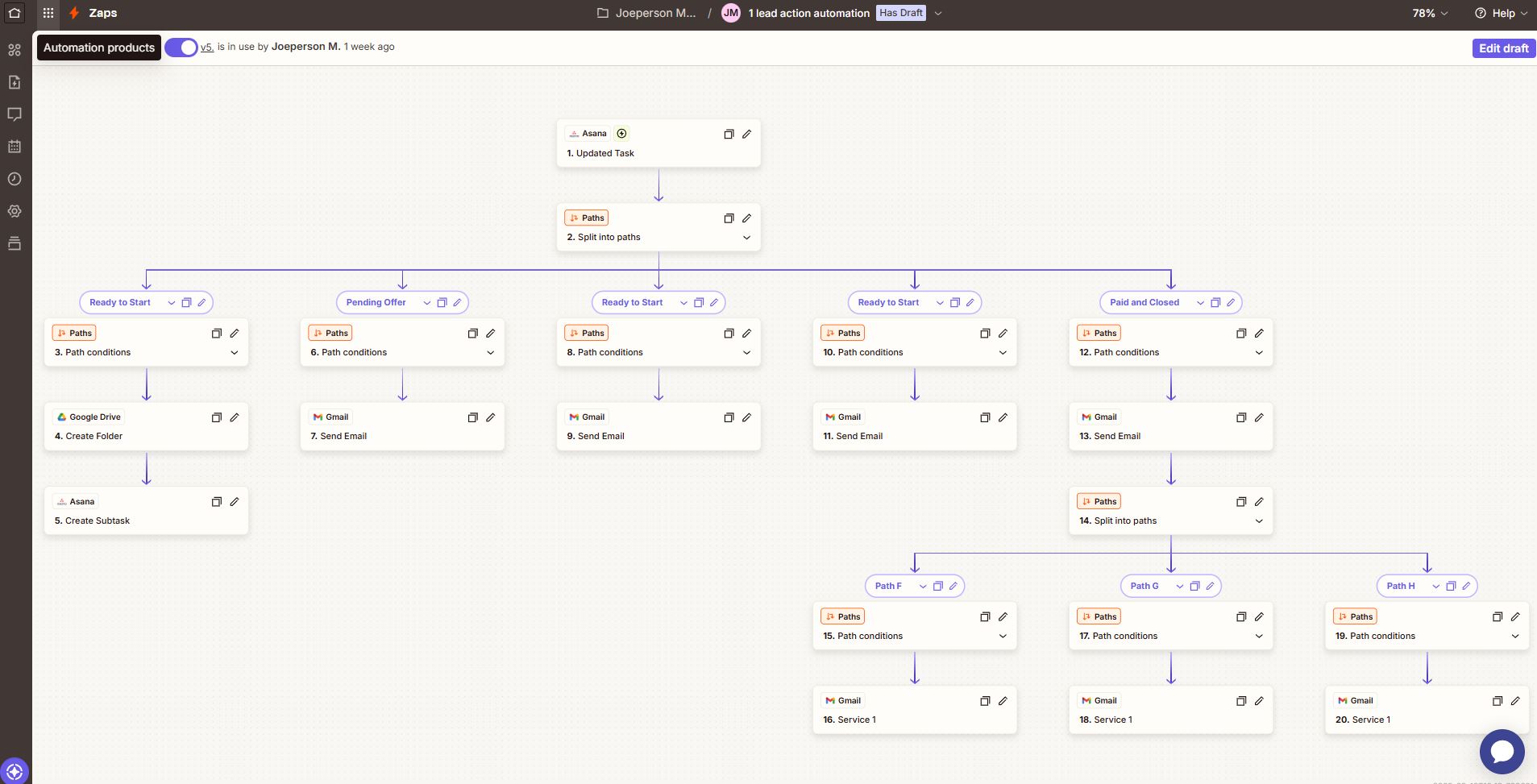Rename the Pending Offer path with pencil
The width and height of the screenshot is (1537, 784).
(457, 303)
